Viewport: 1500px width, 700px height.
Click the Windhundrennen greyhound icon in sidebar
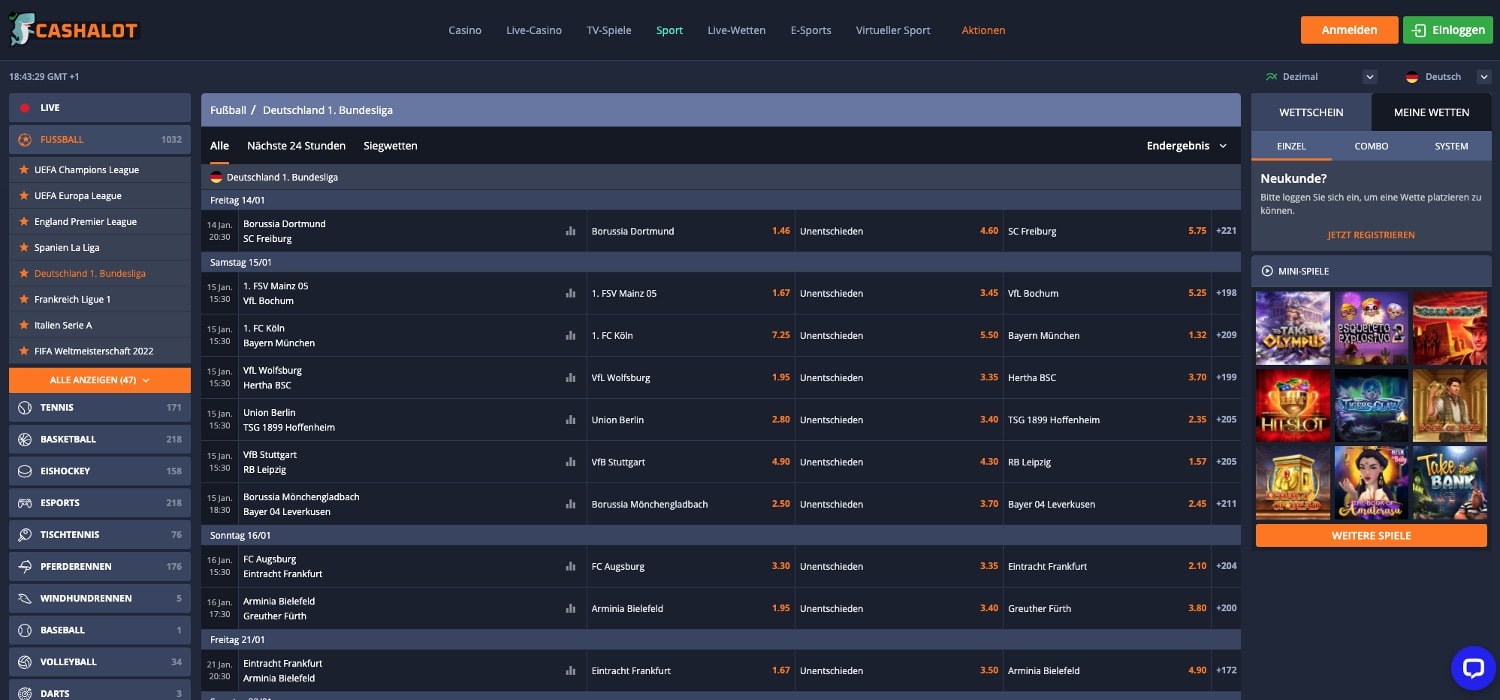click(25, 598)
